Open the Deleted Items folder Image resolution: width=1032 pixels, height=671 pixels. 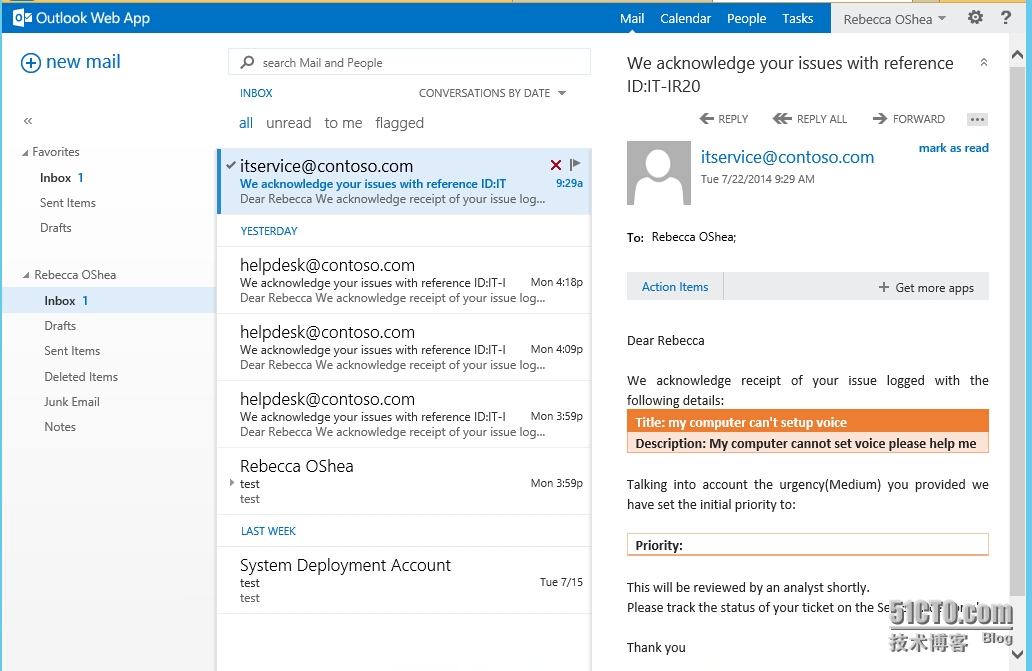point(81,376)
